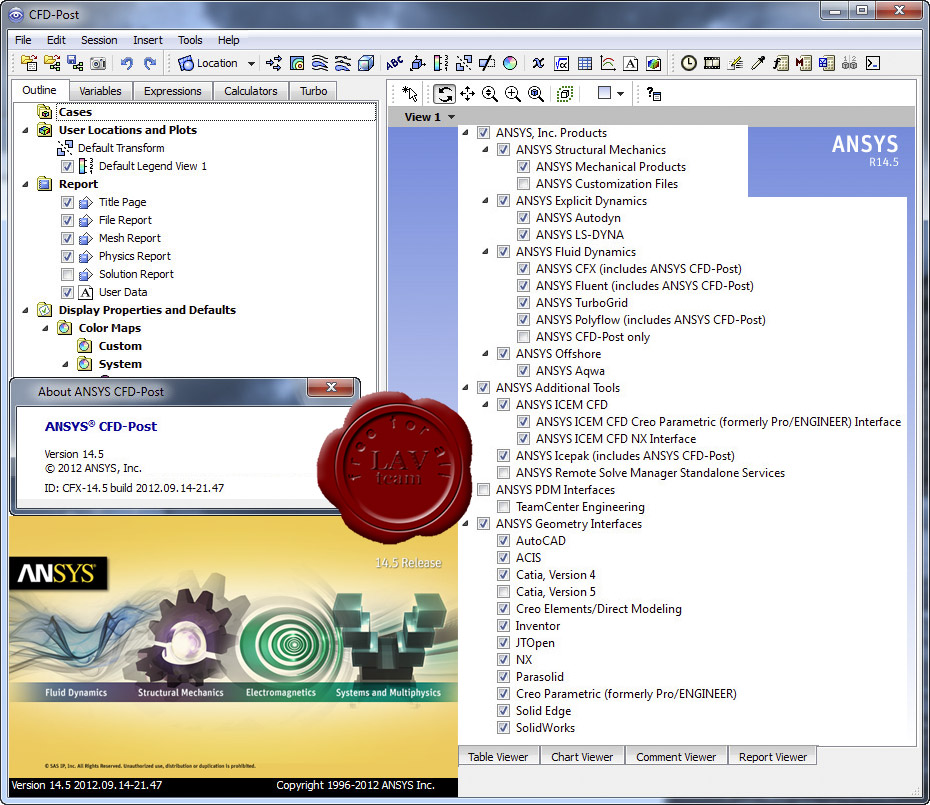Collapse the ANSYS Geometry Interfaces node
This screenshot has width=930, height=805.
[465, 524]
